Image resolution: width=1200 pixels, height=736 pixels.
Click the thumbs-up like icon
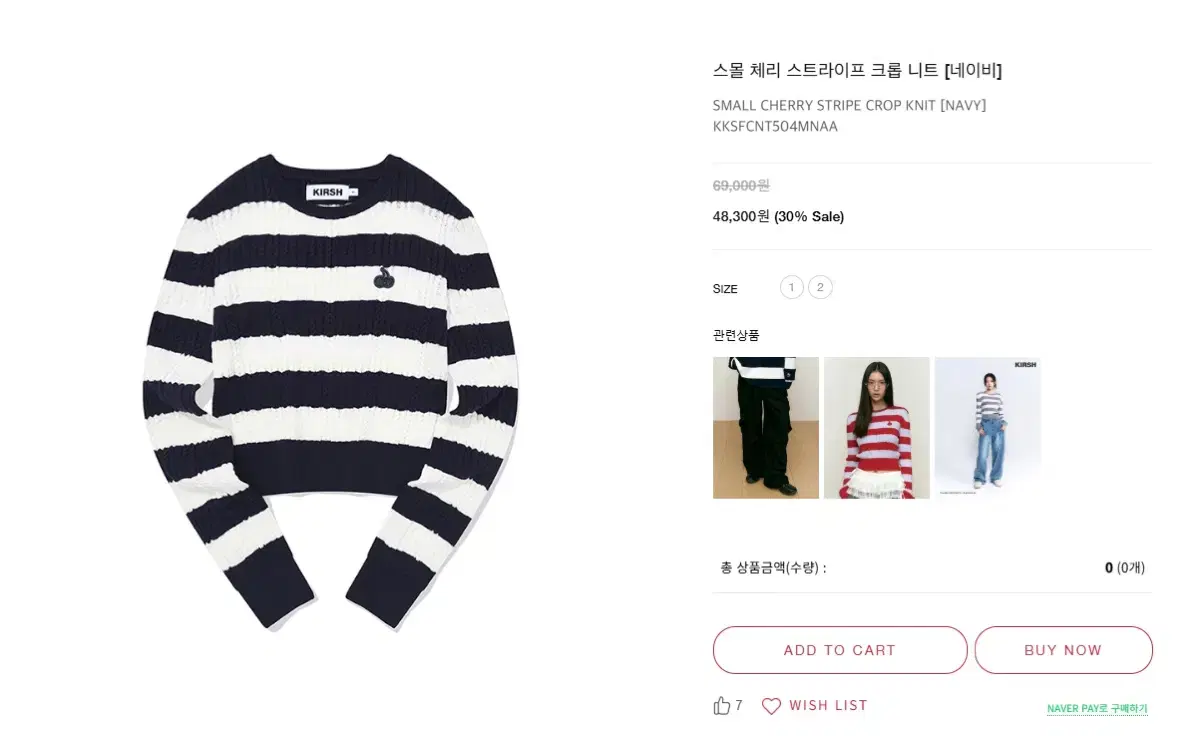[722, 705]
